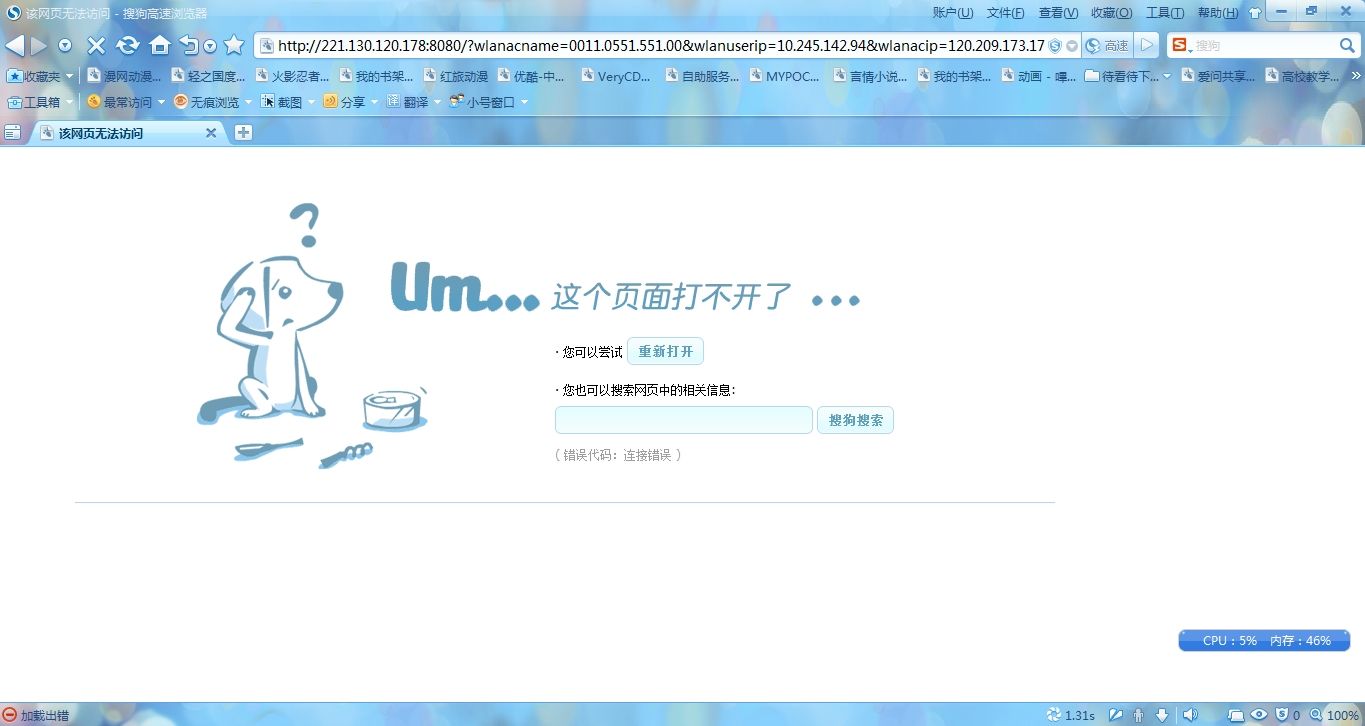Screen dimensions: 1365x726
Task: Click the home page icon
Action: click(x=159, y=45)
